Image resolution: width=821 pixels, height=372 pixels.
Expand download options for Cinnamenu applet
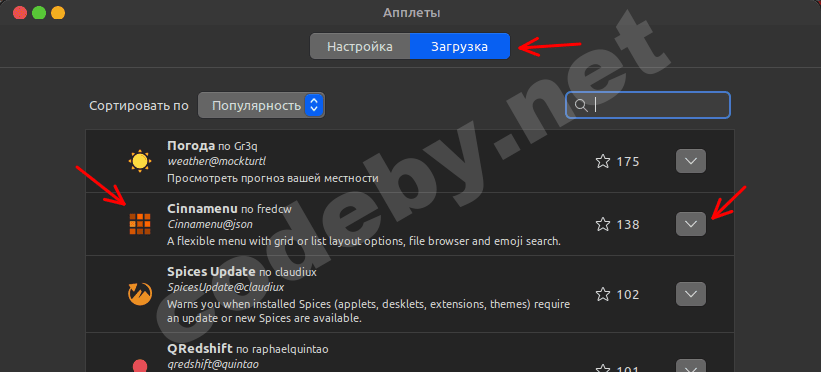[x=691, y=224]
